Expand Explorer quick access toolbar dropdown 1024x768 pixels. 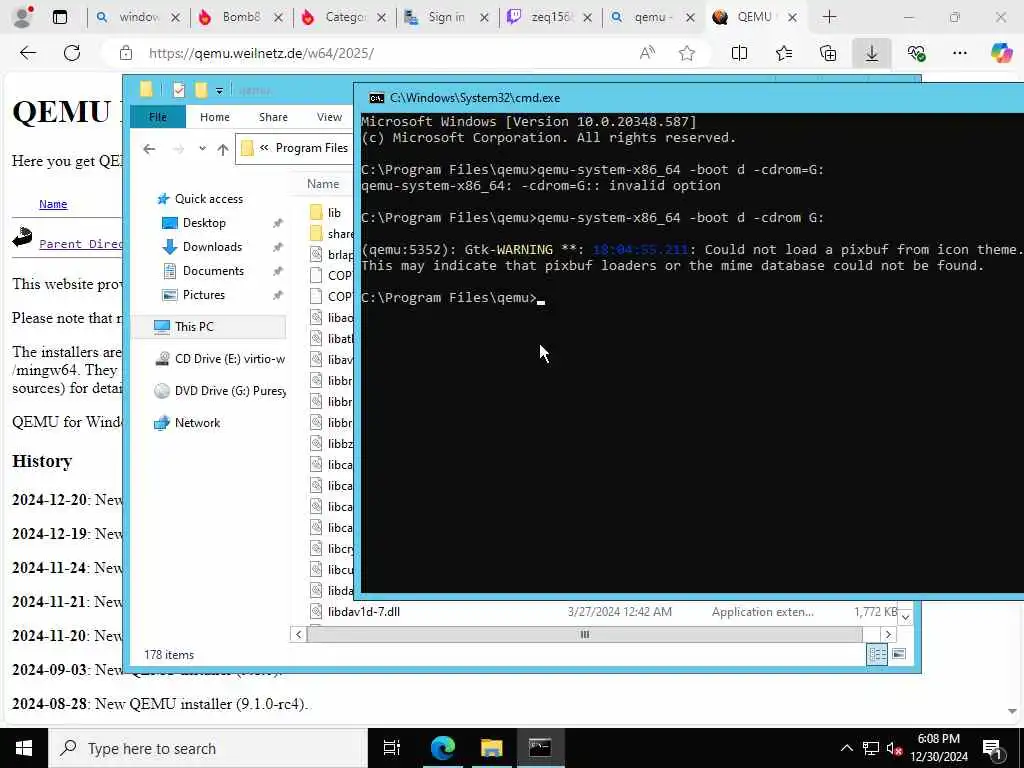point(219,91)
